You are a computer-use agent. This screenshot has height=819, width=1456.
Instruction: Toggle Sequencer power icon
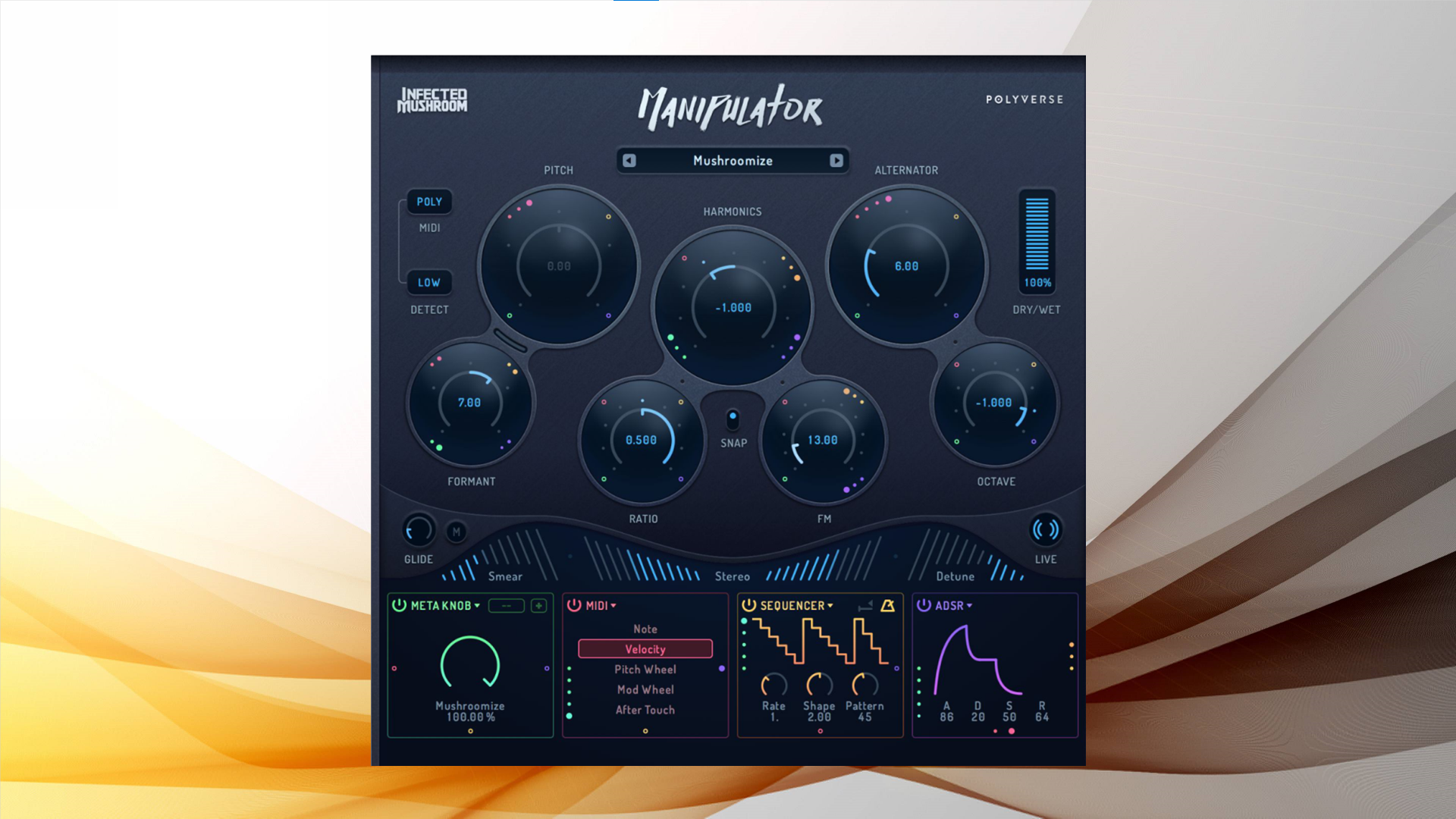[748, 605]
